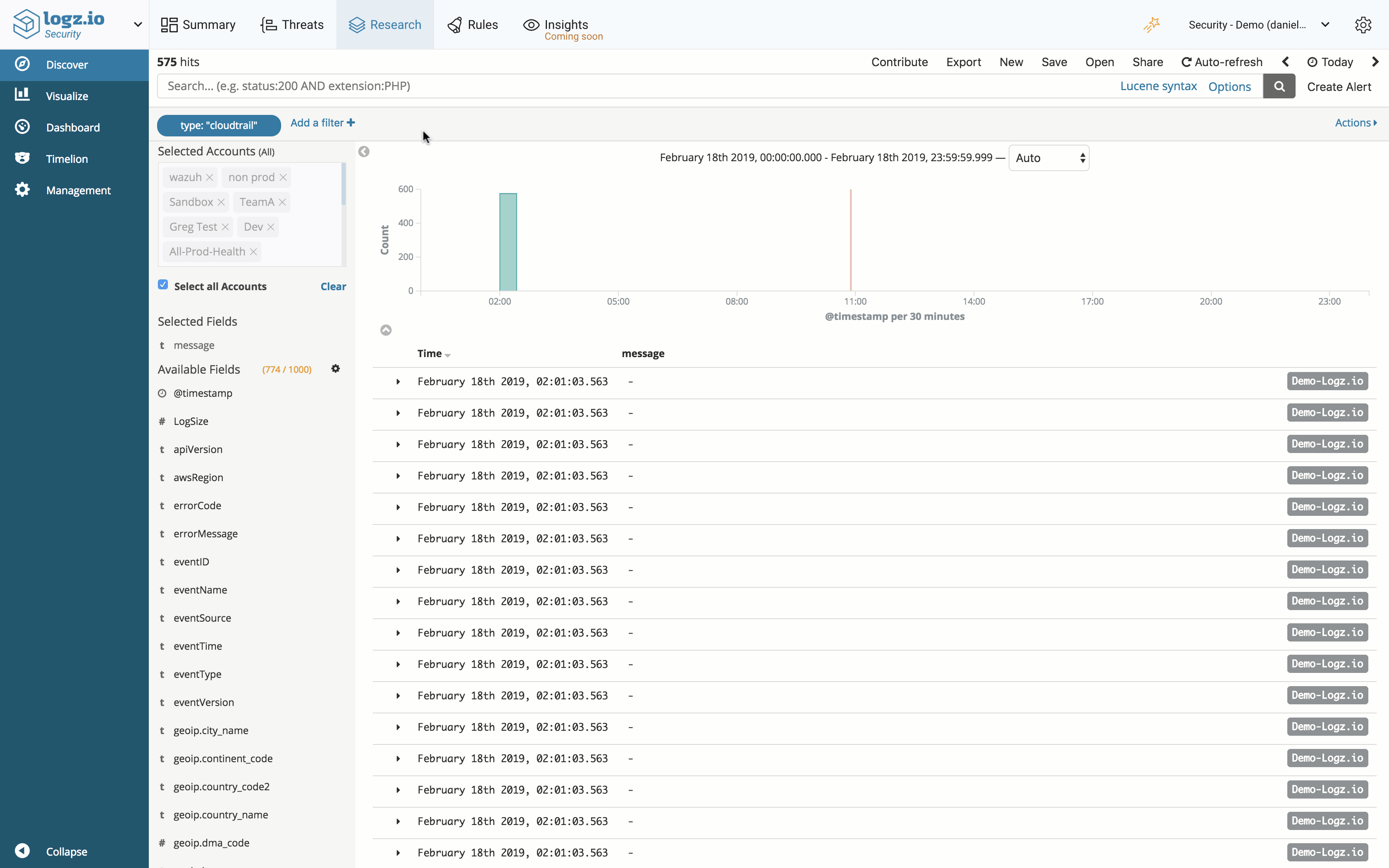Open the product switcher chevron beside logo
The width and height of the screenshot is (1389, 868).
click(x=138, y=25)
